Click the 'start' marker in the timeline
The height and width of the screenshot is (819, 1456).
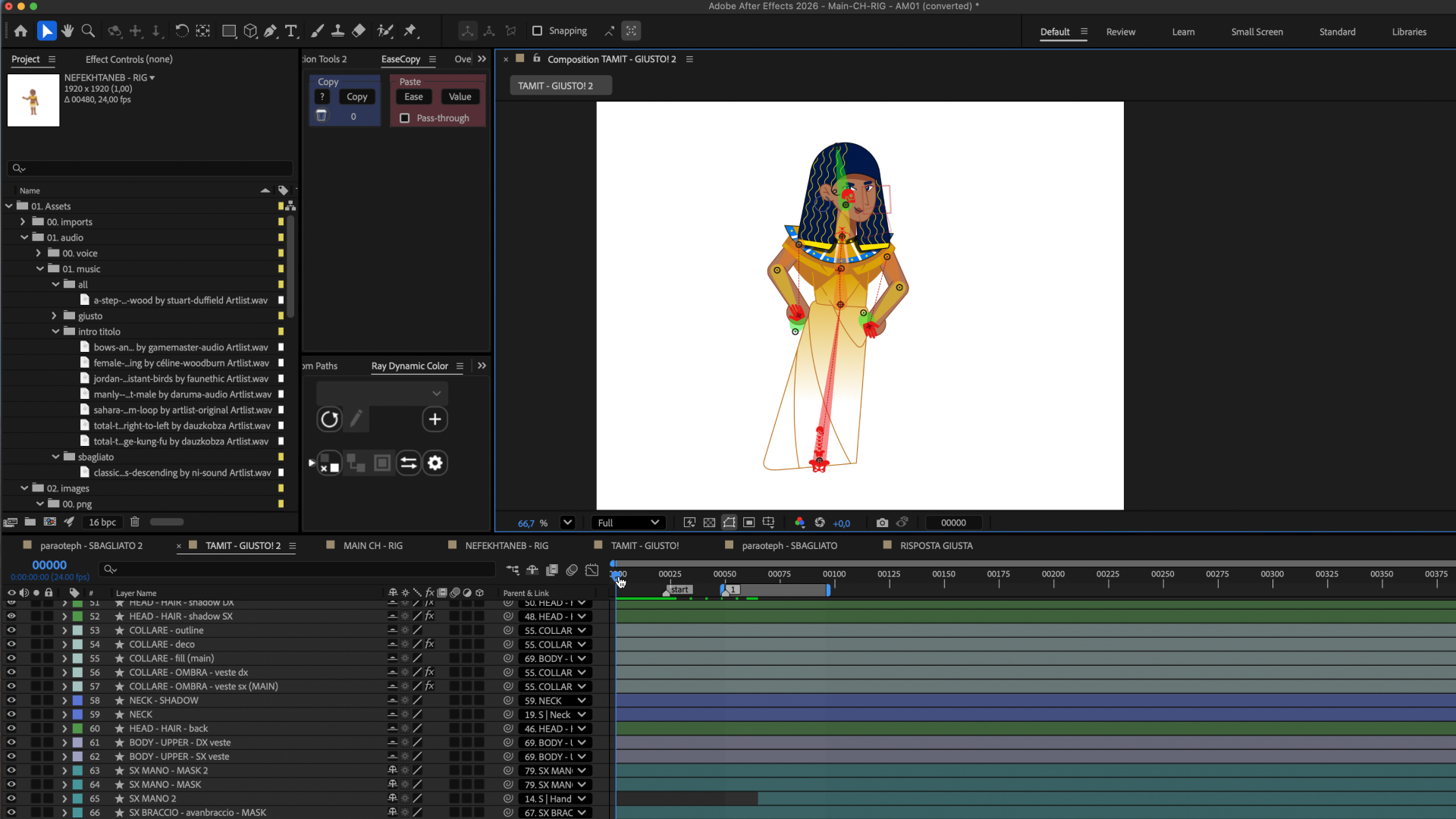coord(679,589)
